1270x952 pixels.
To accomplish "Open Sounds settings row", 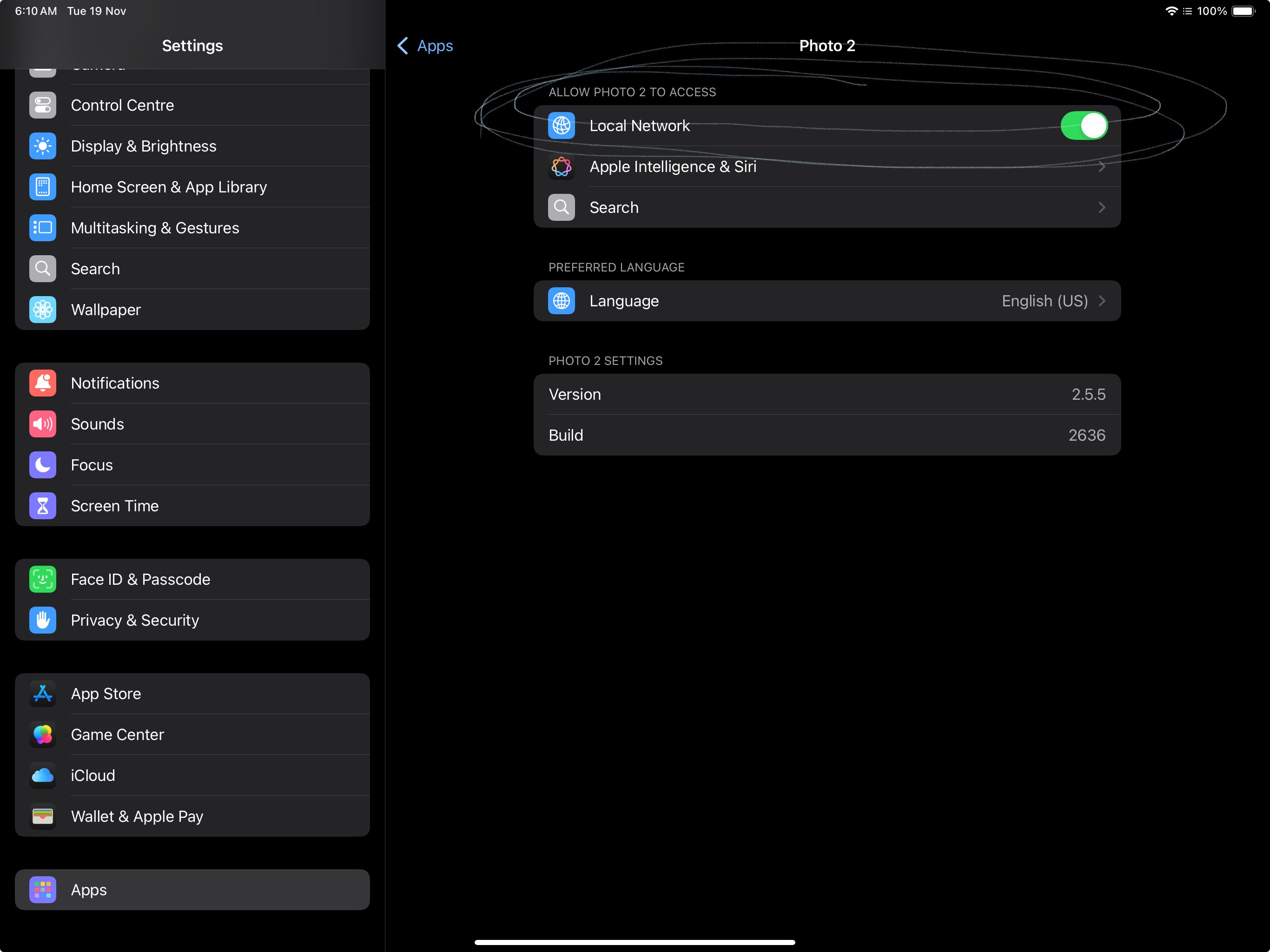I will (192, 424).
